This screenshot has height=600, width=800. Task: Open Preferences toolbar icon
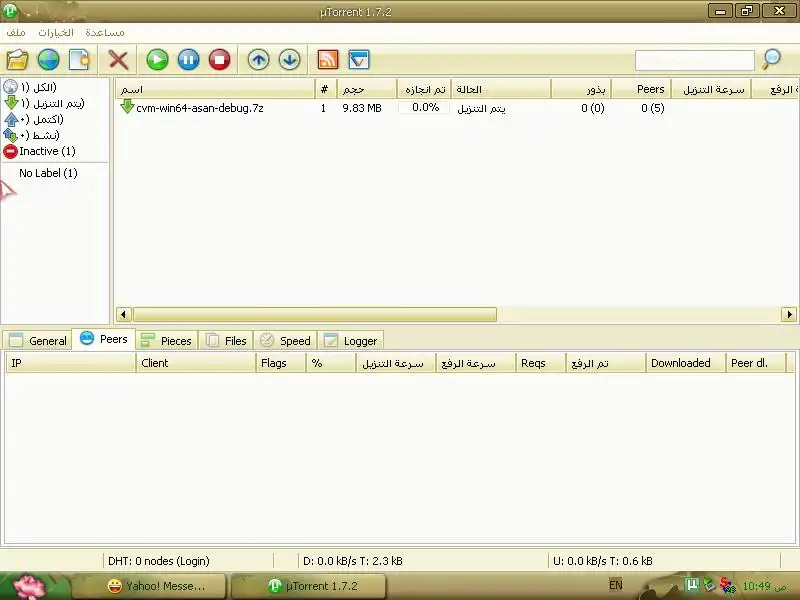pos(359,60)
